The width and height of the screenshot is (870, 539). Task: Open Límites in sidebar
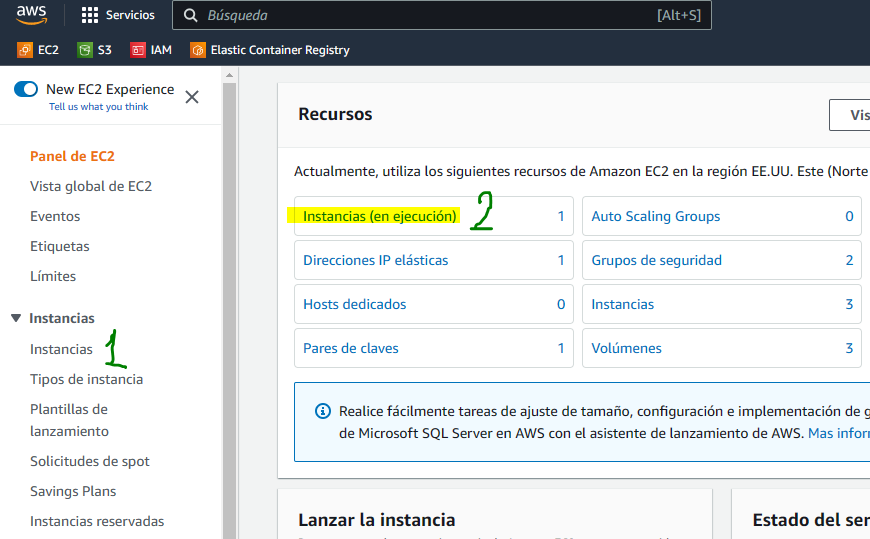tap(53, 276)
